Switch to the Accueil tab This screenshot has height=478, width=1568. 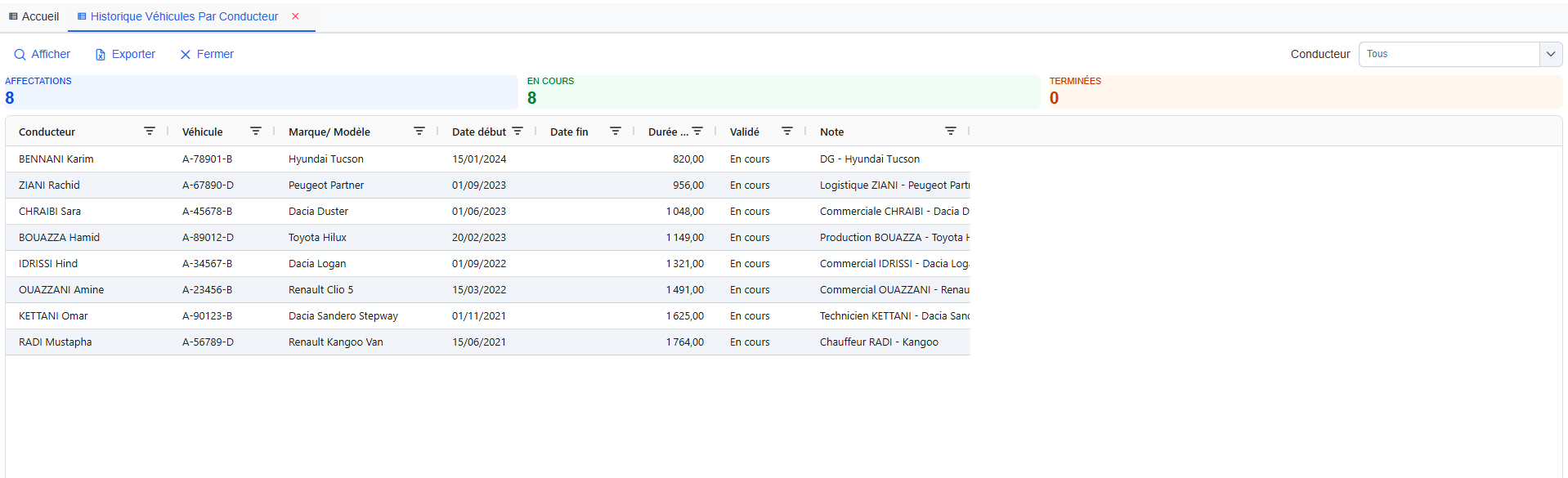click(x=34, y=16)
